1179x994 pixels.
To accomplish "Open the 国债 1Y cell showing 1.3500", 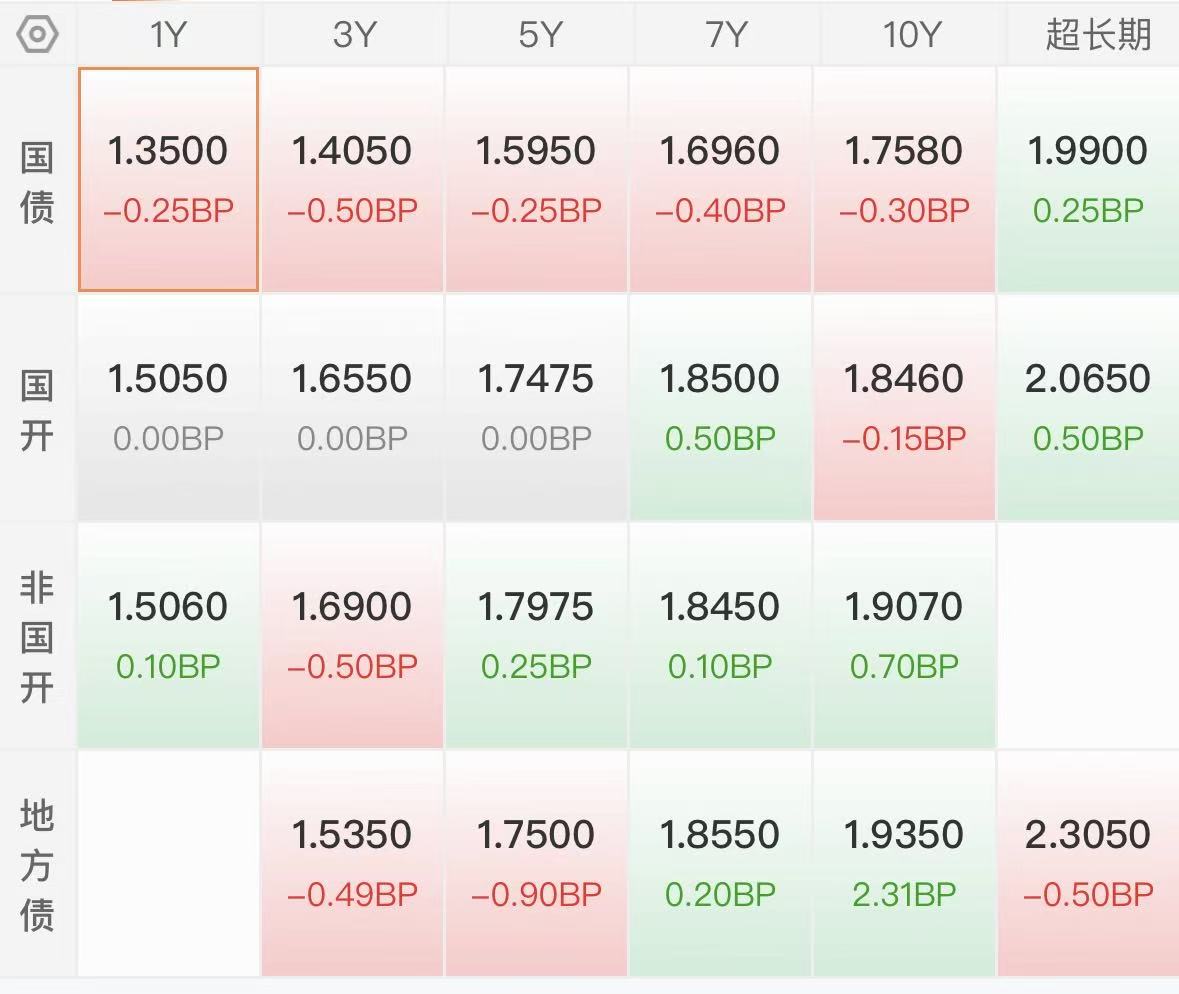I will tap(168, 179).
